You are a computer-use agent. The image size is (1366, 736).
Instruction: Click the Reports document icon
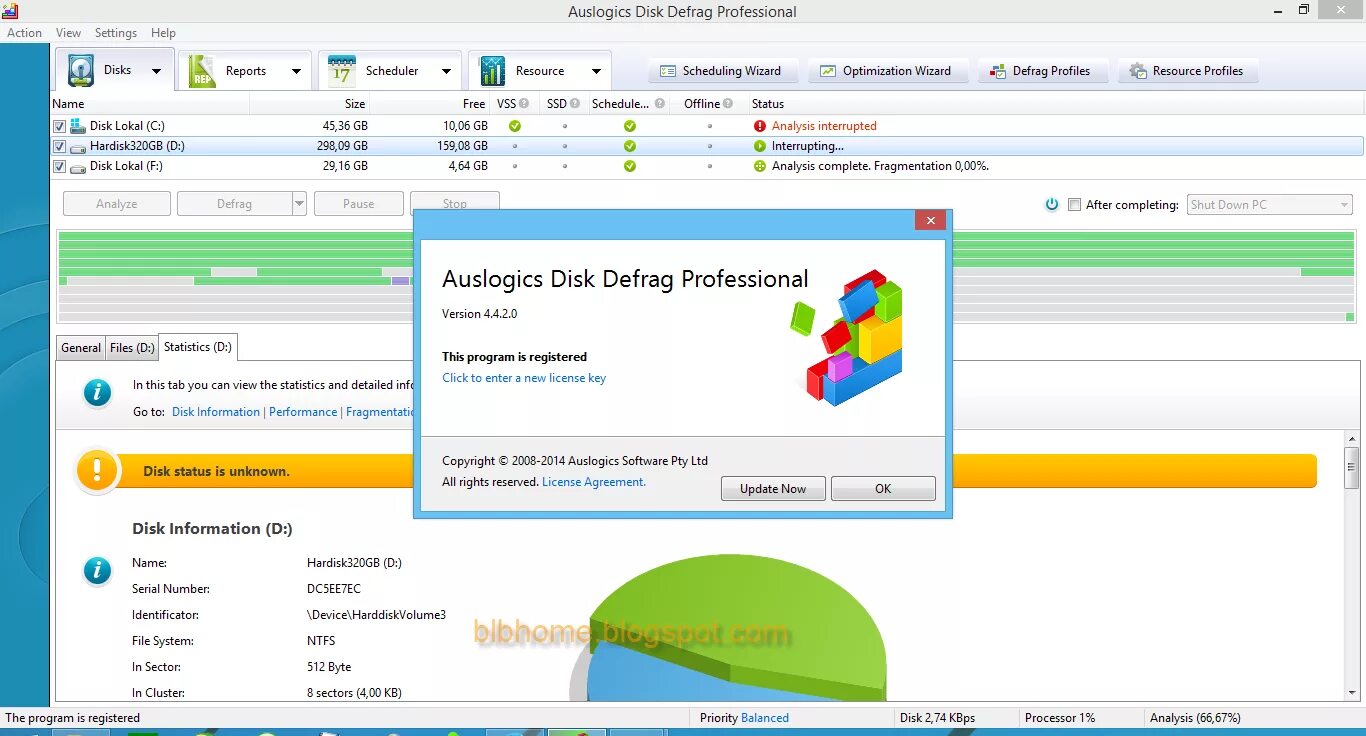click(202, 70)
